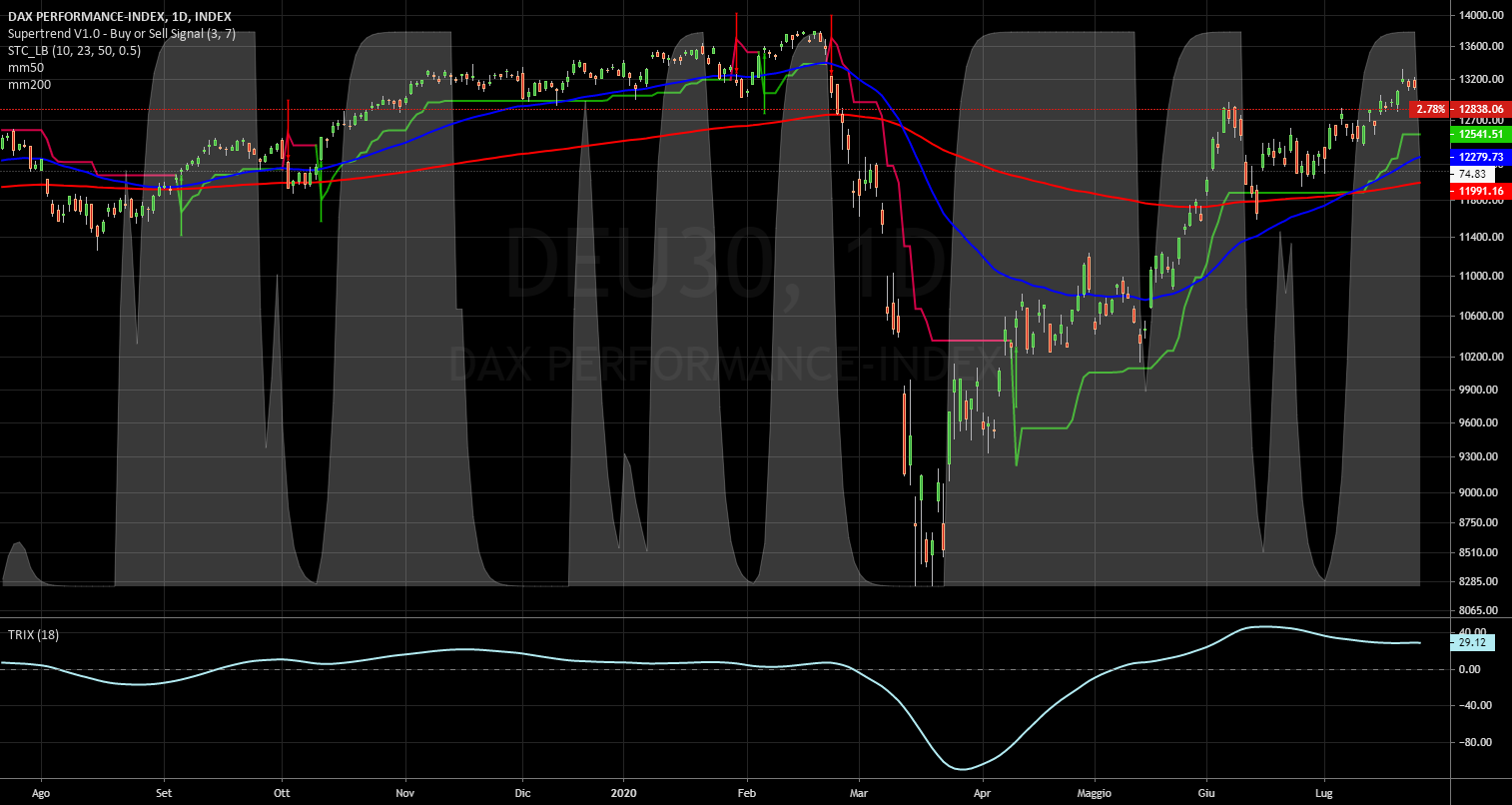The width and height of the screenshot is (1512, 805).
Task: Click the 74.83 STC value label
Action: point(1473,173)
